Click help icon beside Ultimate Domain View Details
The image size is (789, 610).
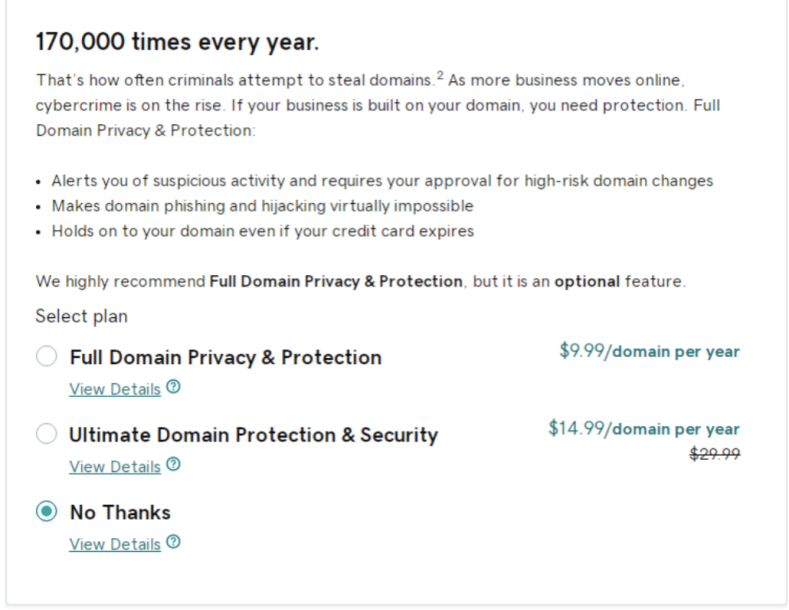[174, 465]
